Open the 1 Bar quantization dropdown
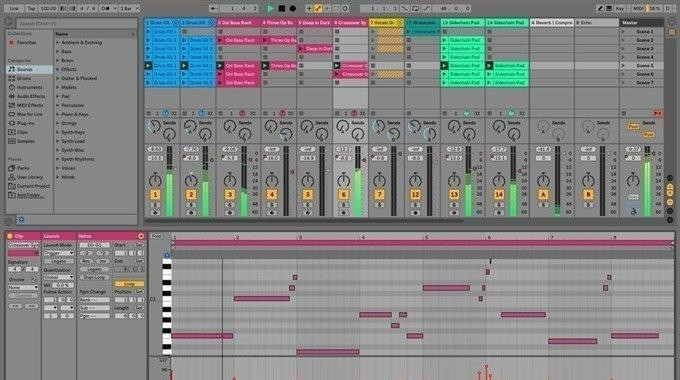Viewport: 680px width, 380px height. [129, 8]
